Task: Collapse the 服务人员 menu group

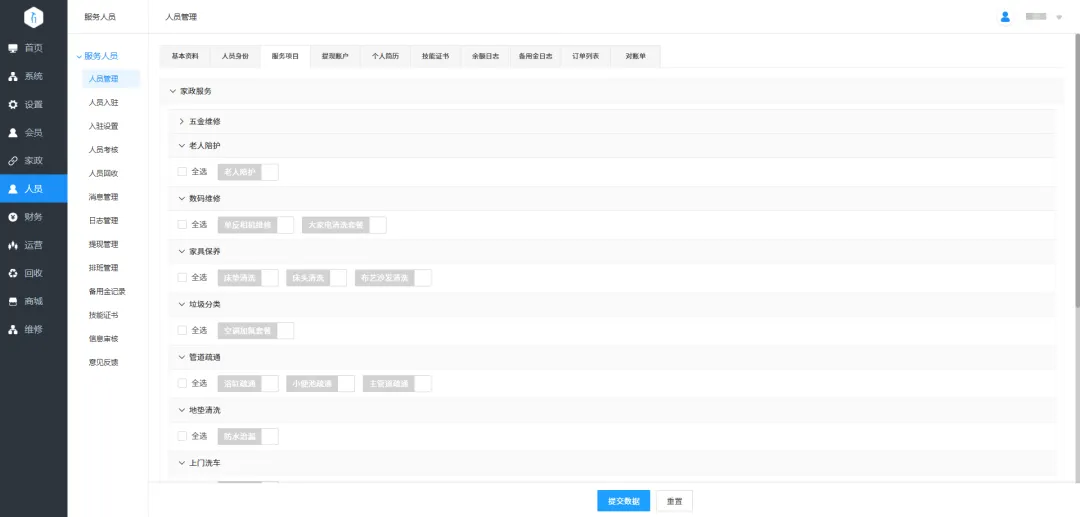Action: click(x=79, y=56)
